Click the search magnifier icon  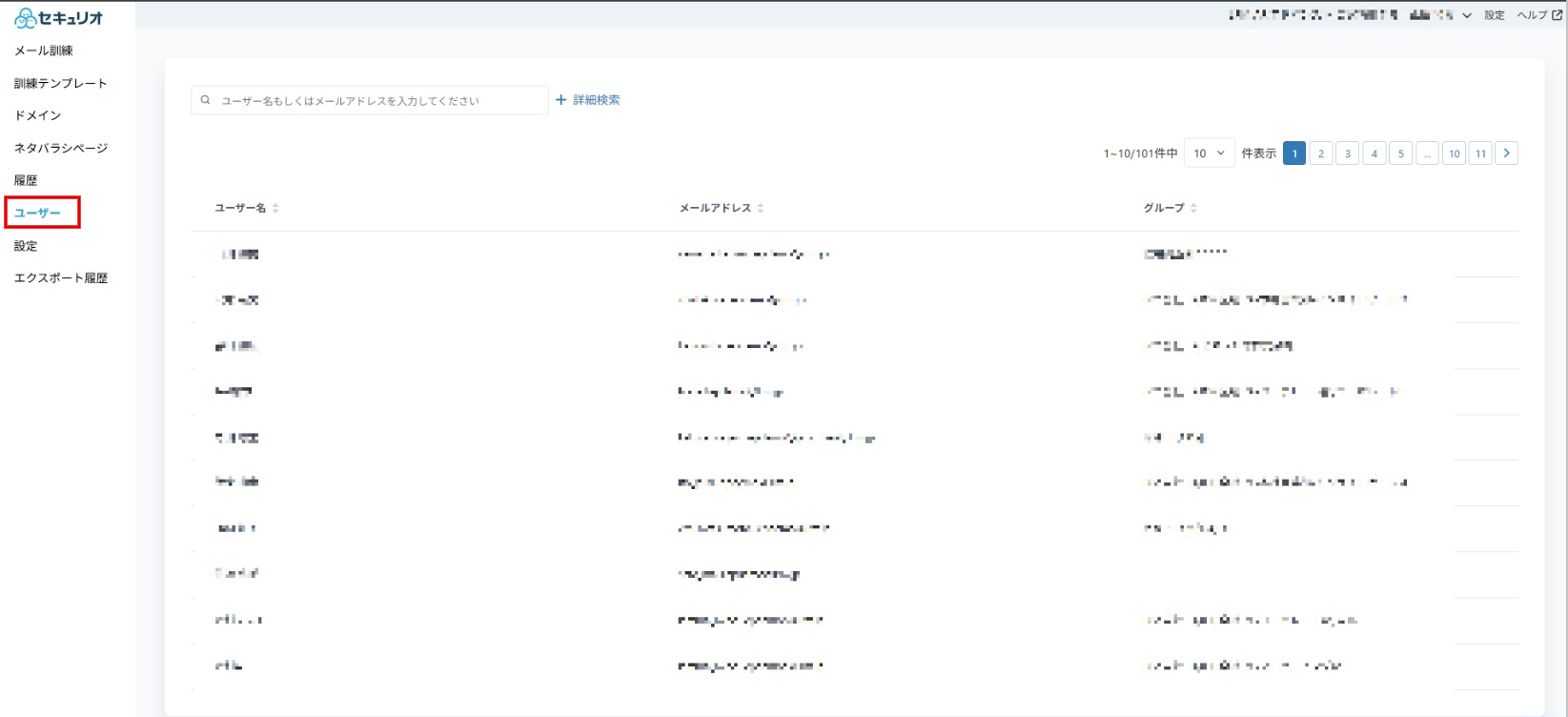point(205,100)
